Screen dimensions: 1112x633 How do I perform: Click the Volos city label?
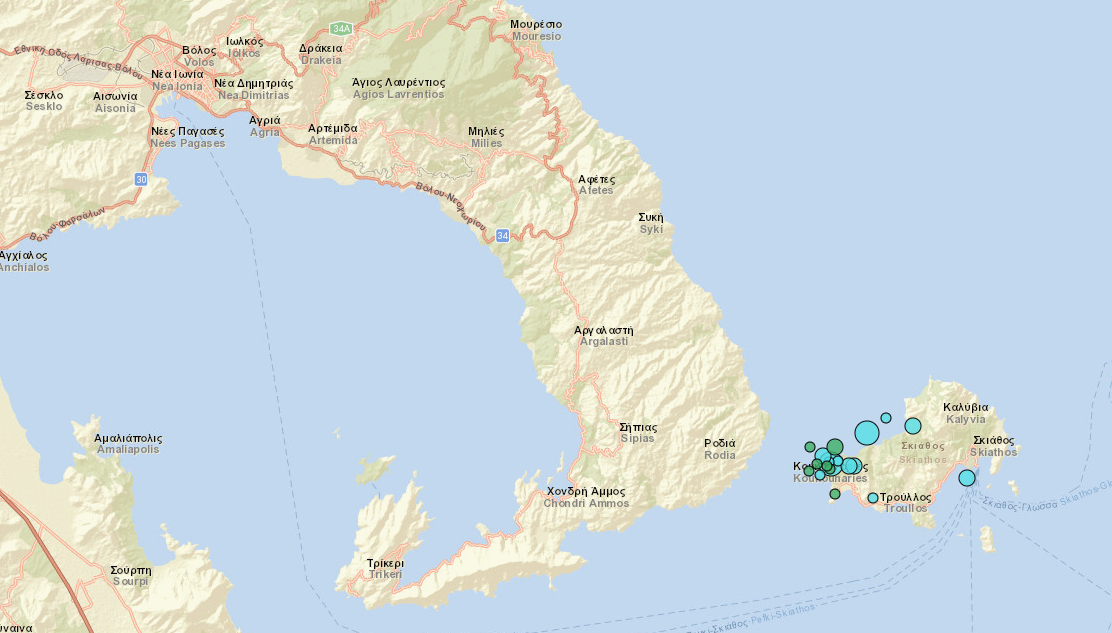[199, 56]
